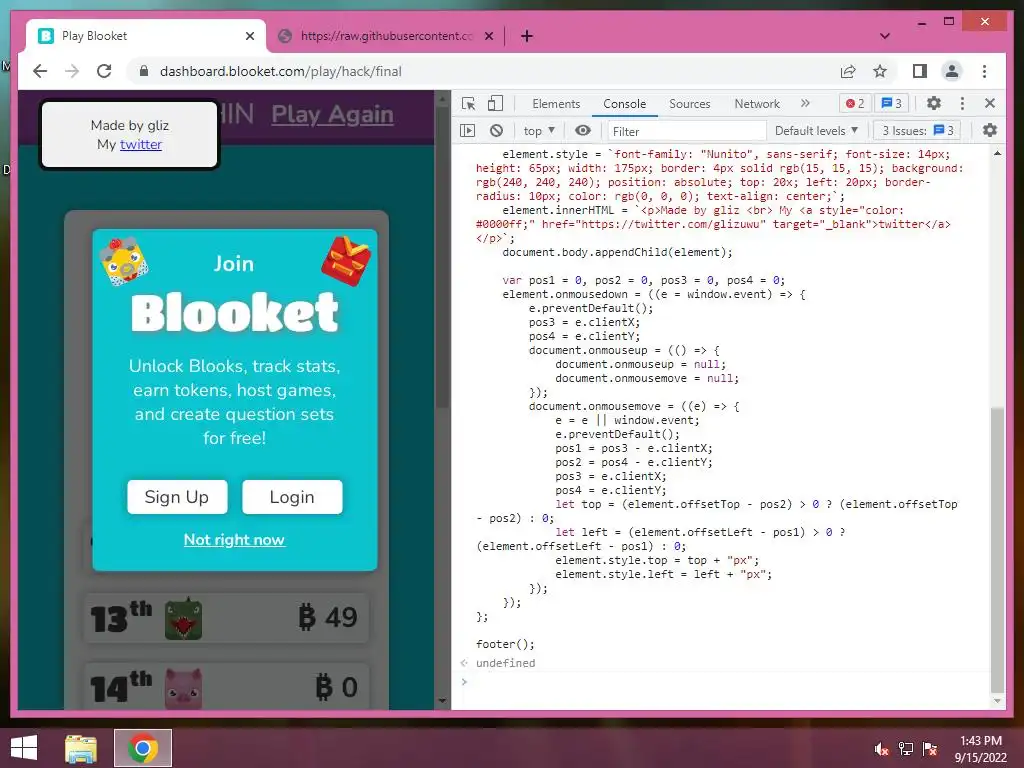This screenshot has width=1024, height=768.
Task: Open the top JavaScript context dropdown
Action: click(x=539, y=131)
